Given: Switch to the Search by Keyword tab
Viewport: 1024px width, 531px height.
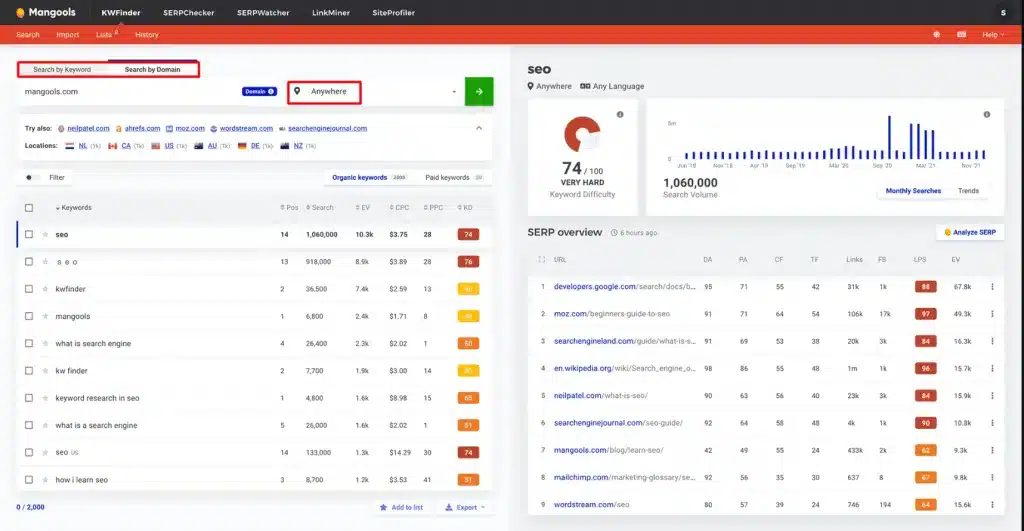Looking at the screenshot, I should pyautogui.click(x=62, y=70).
